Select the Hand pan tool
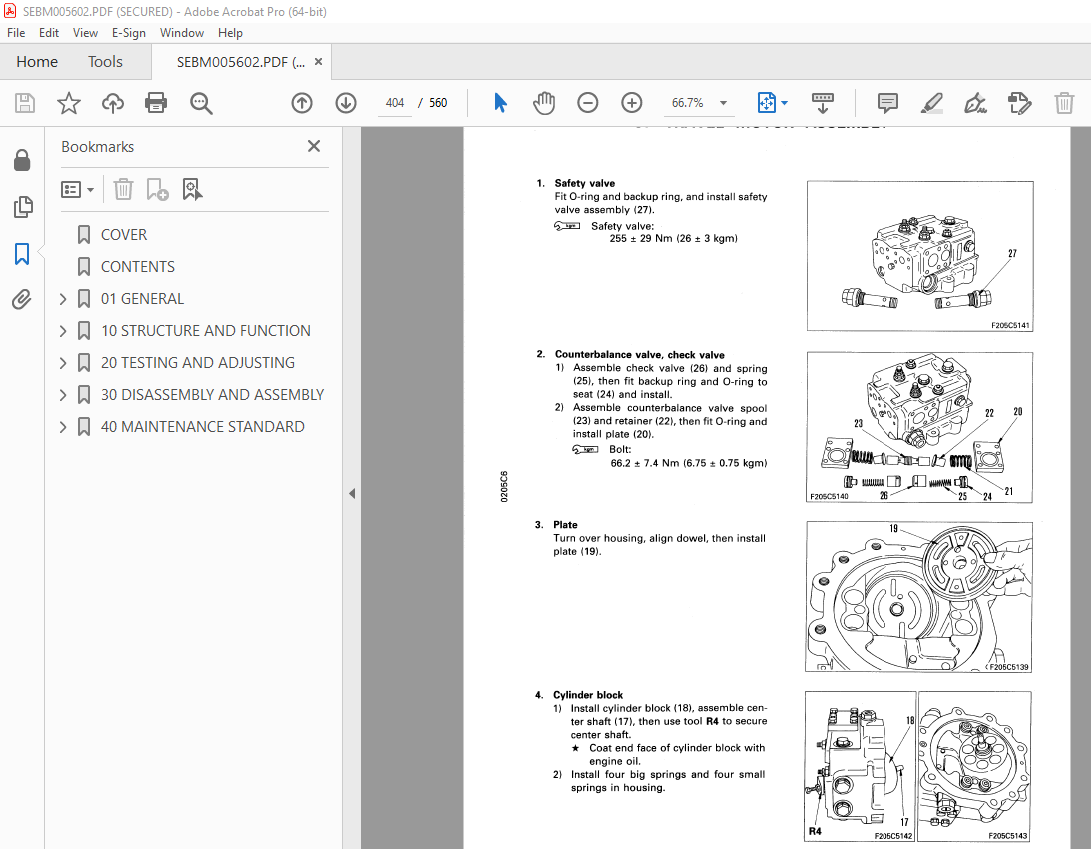1091x849 pixels. [544, 103]
